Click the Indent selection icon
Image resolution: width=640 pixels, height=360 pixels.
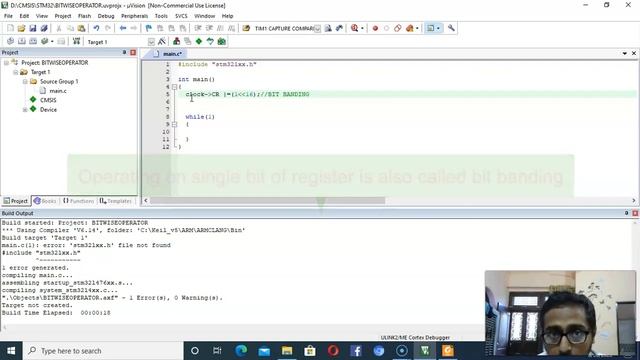pos(198,28)
